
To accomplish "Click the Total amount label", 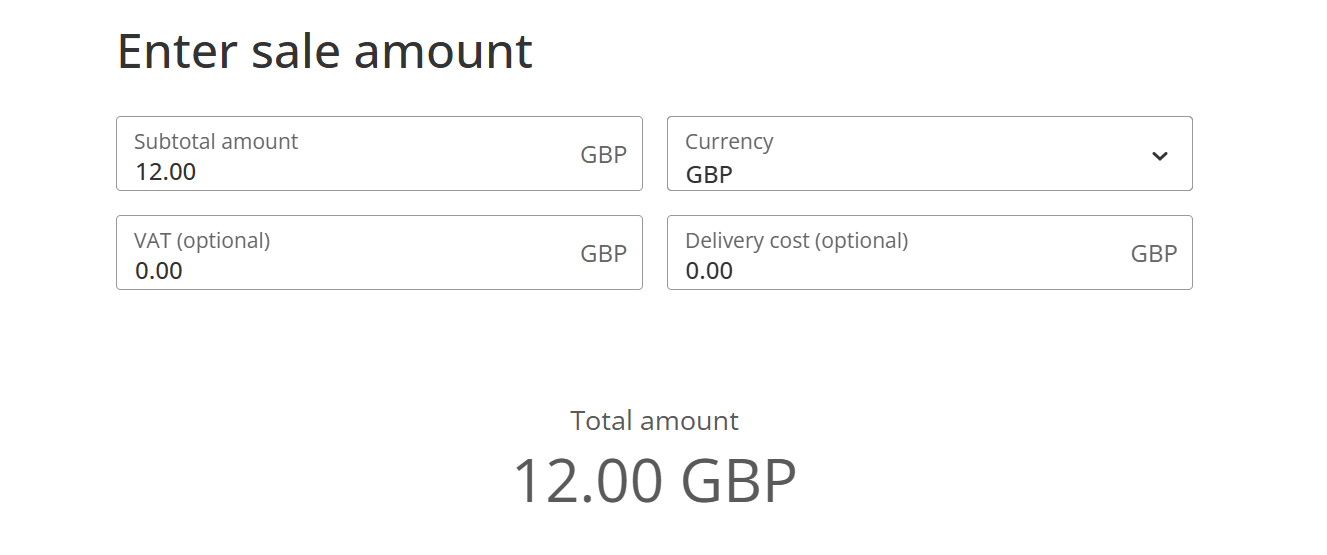I will click(x=654, y=421).
